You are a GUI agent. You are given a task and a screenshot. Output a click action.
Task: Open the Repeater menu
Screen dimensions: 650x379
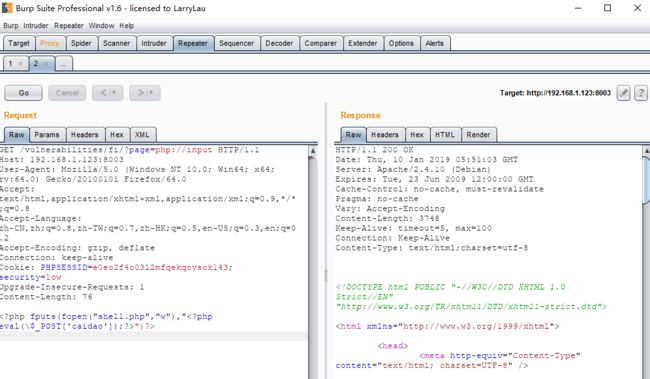point(69,26)
